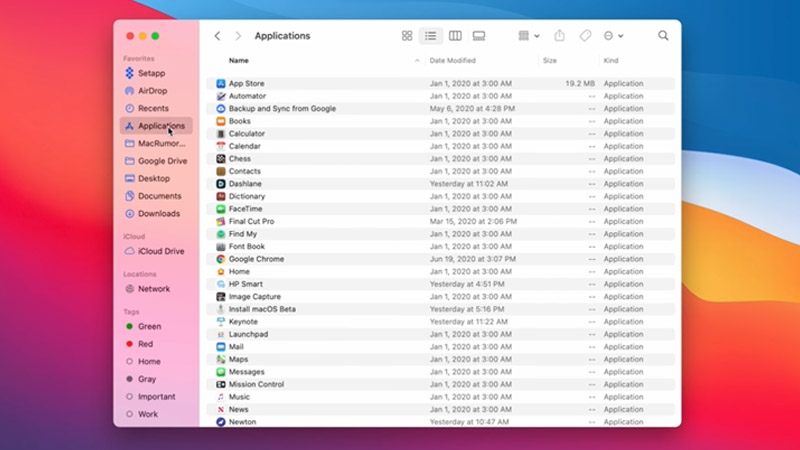This screenshot has width=800, height=450.
Task: Open AirDrop from the sidebar
Action: pos(152,90)
